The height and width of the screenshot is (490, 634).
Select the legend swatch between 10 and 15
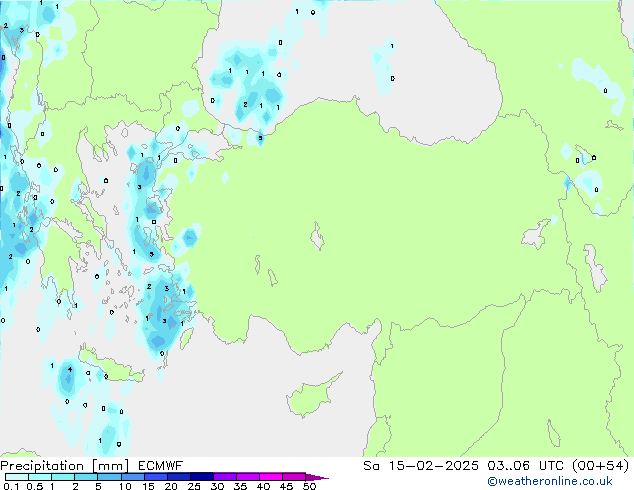(x=132, y=477)
